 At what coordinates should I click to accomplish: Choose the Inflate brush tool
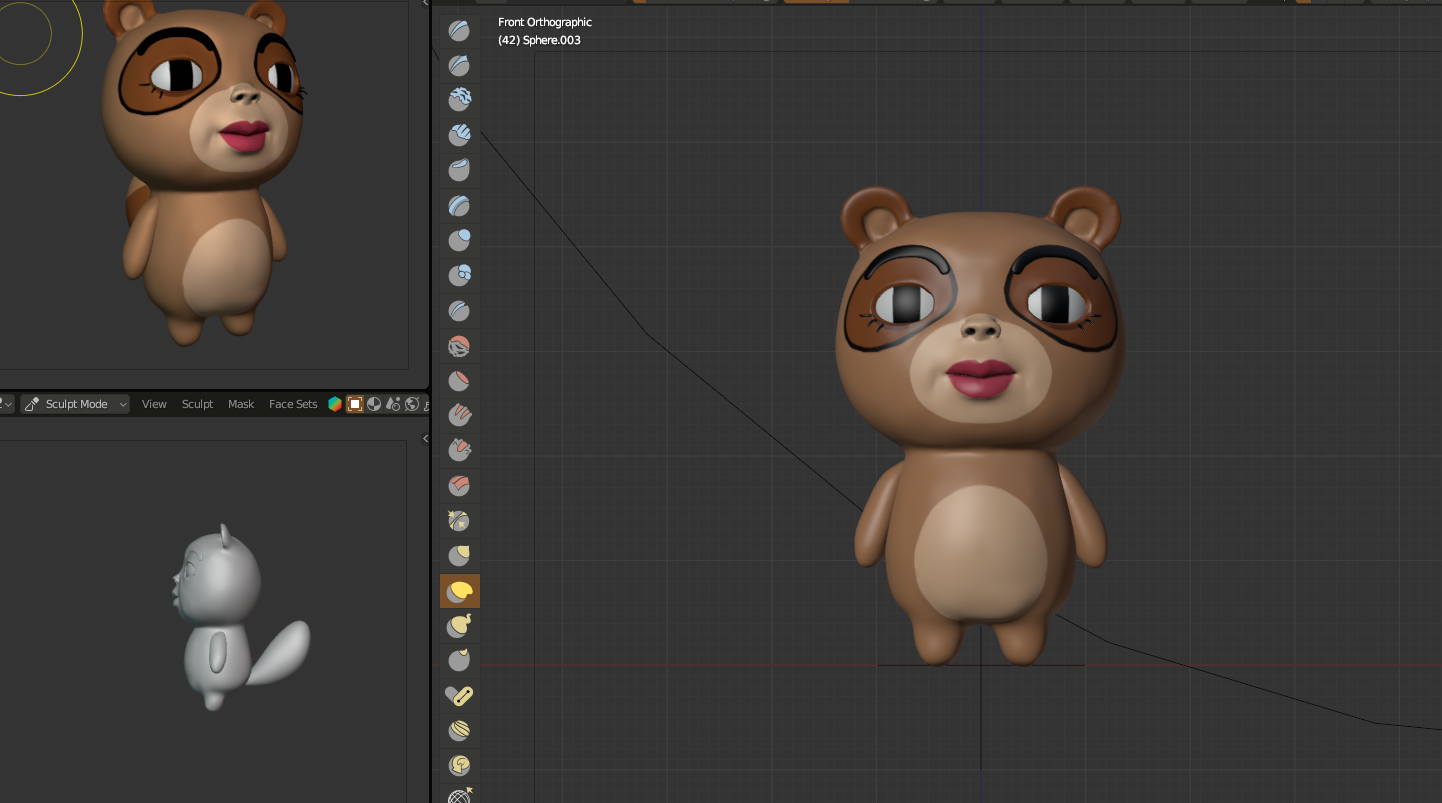coord(459,239)
